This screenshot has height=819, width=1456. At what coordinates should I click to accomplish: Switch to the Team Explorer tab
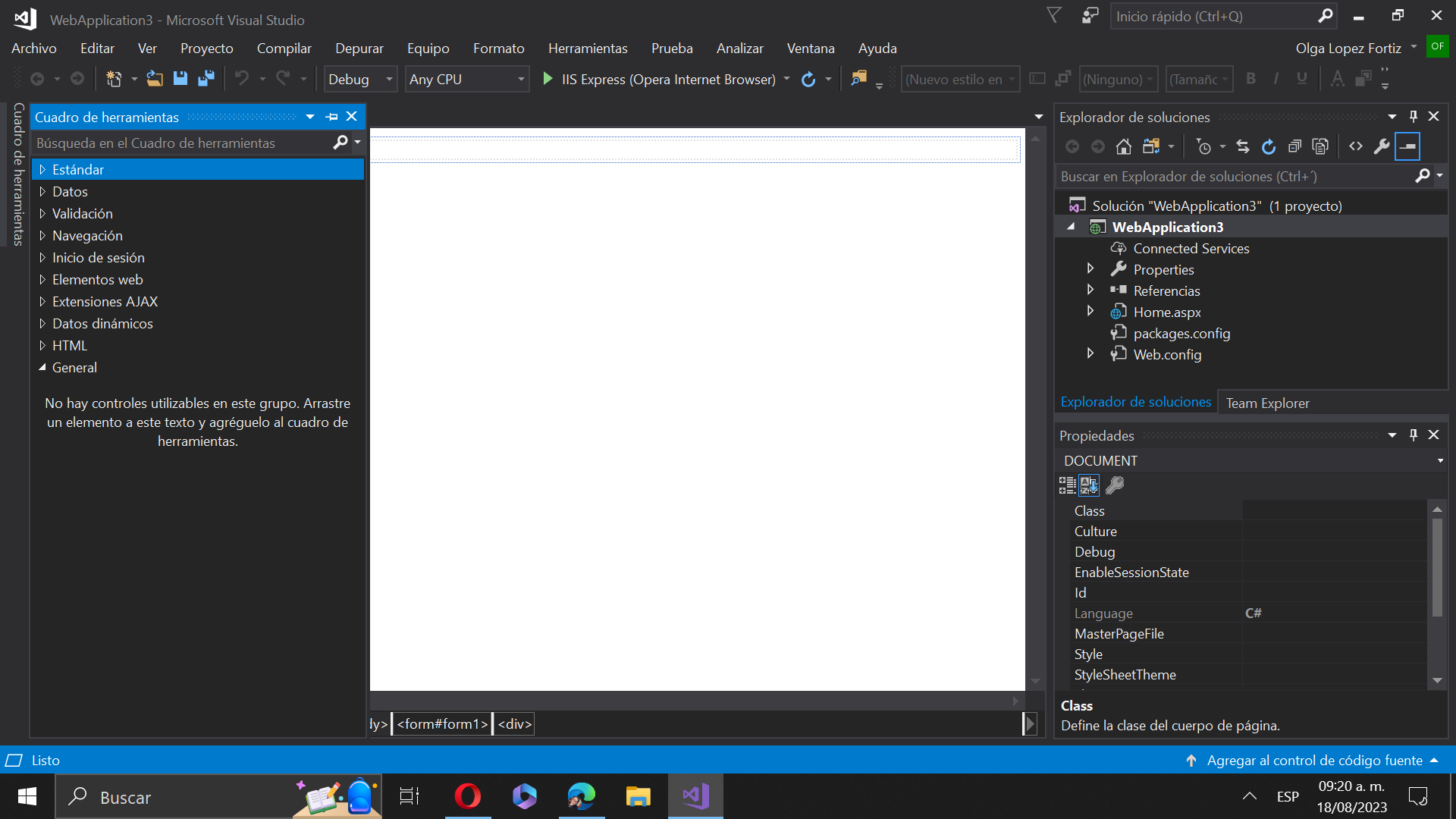tap(1267, 403)
